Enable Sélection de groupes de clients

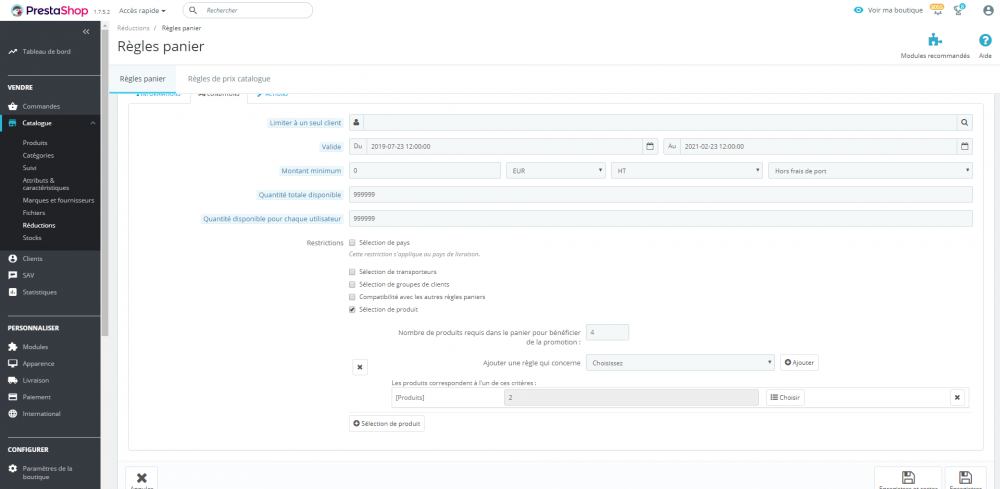352,284
